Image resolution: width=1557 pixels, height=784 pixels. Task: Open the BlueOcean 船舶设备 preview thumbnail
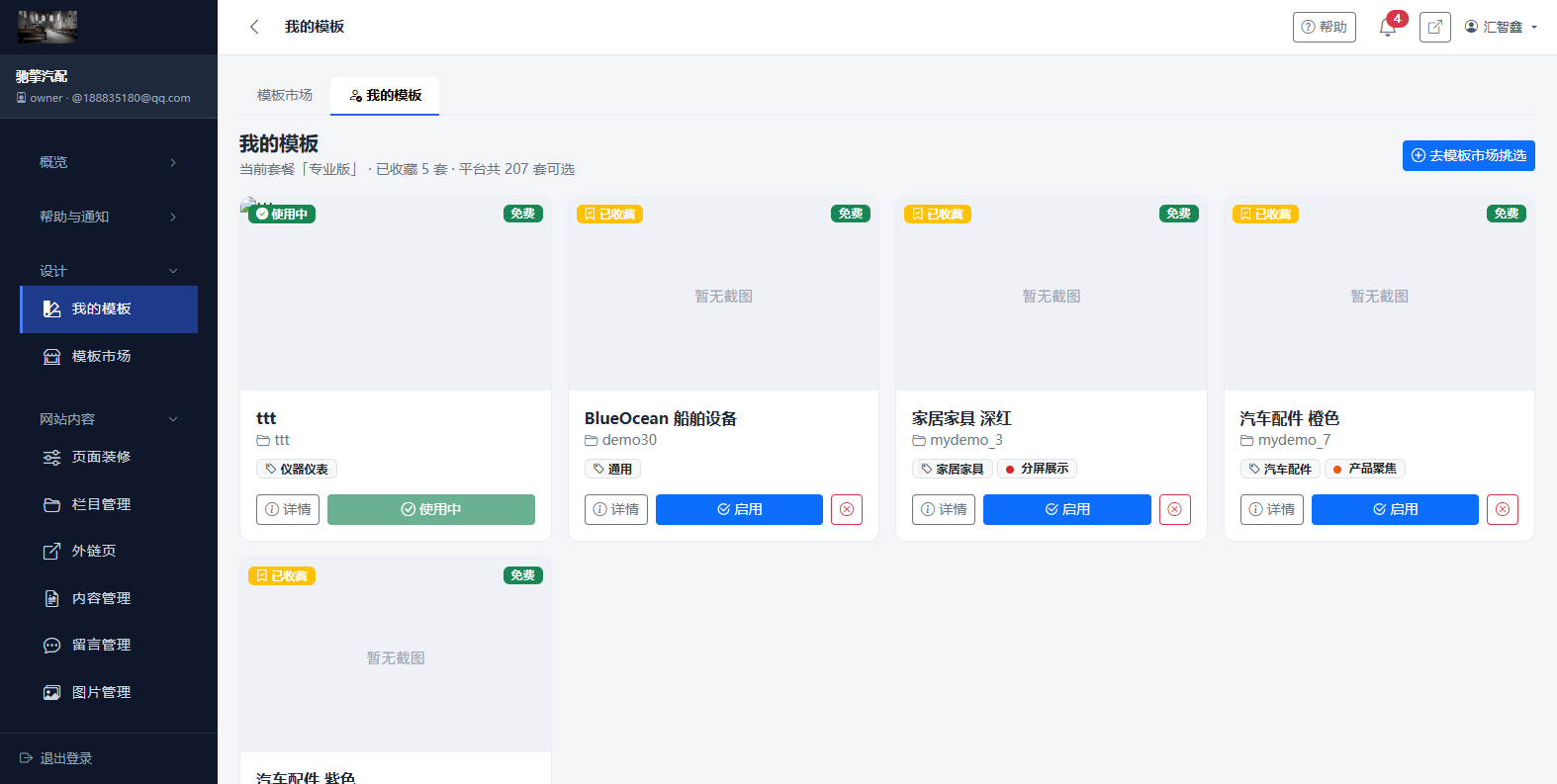(x=723, y=294)
